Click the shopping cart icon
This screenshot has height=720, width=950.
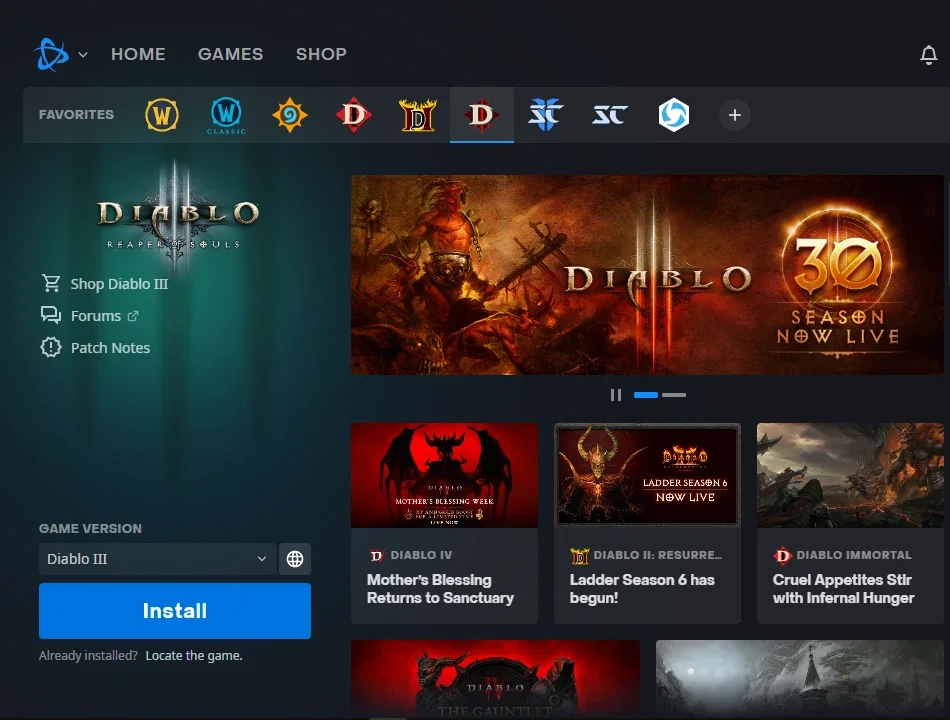pyautogui.click(x=51, y=283)
